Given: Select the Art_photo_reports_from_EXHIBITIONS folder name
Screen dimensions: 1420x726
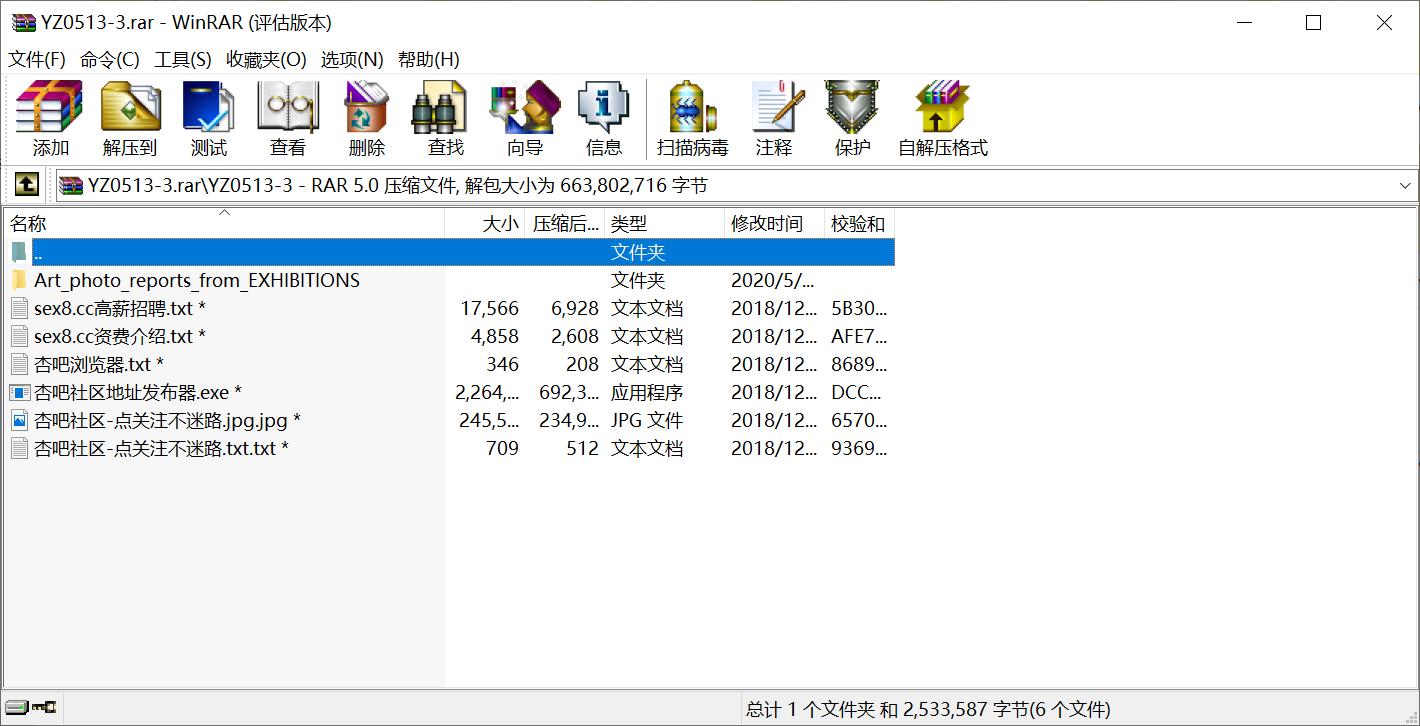Looking at the screenshot, I should 197,280.
